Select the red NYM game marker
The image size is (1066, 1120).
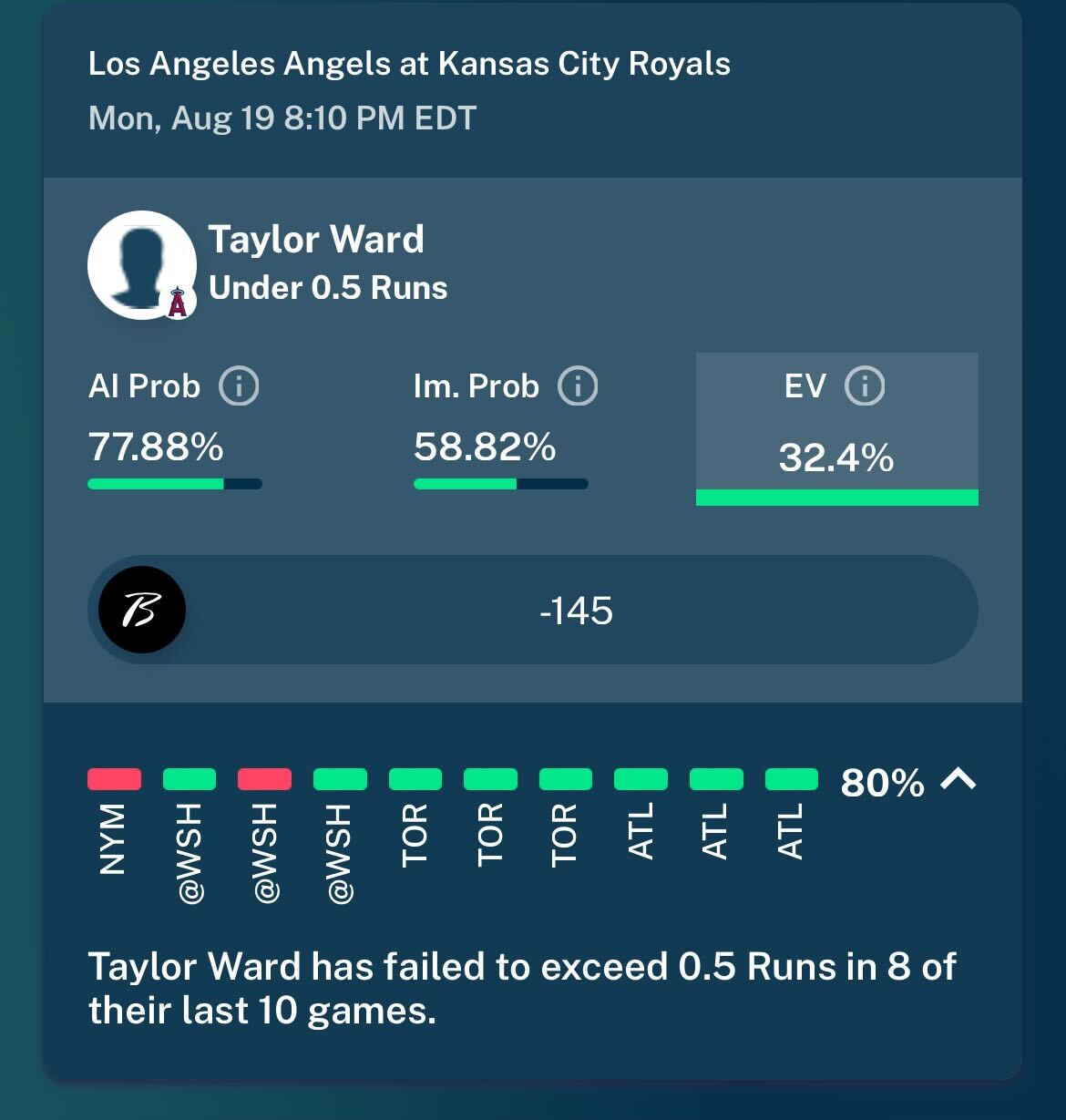[114, 779]
